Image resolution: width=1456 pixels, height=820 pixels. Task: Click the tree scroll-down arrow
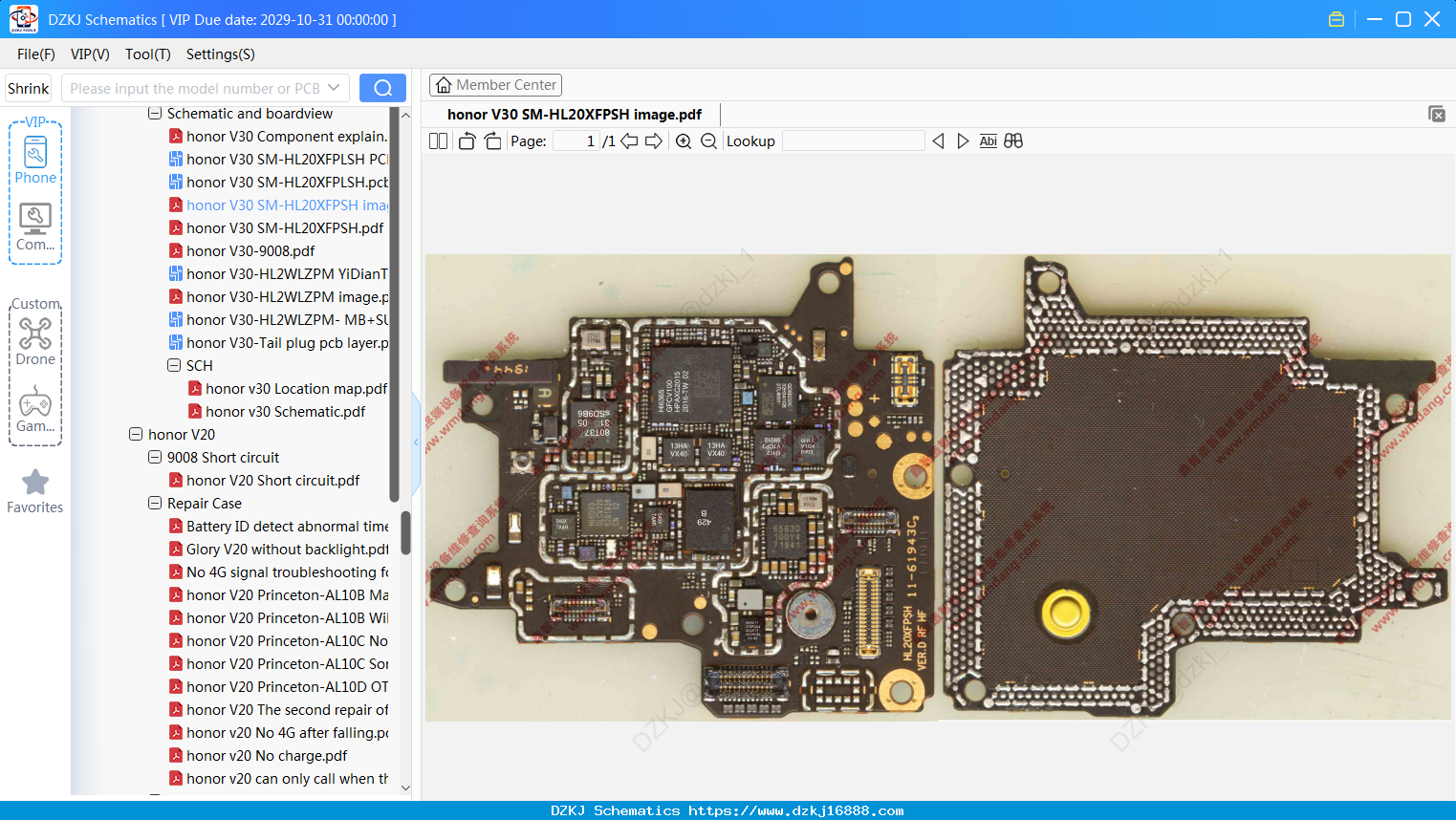tap(405, 788)
